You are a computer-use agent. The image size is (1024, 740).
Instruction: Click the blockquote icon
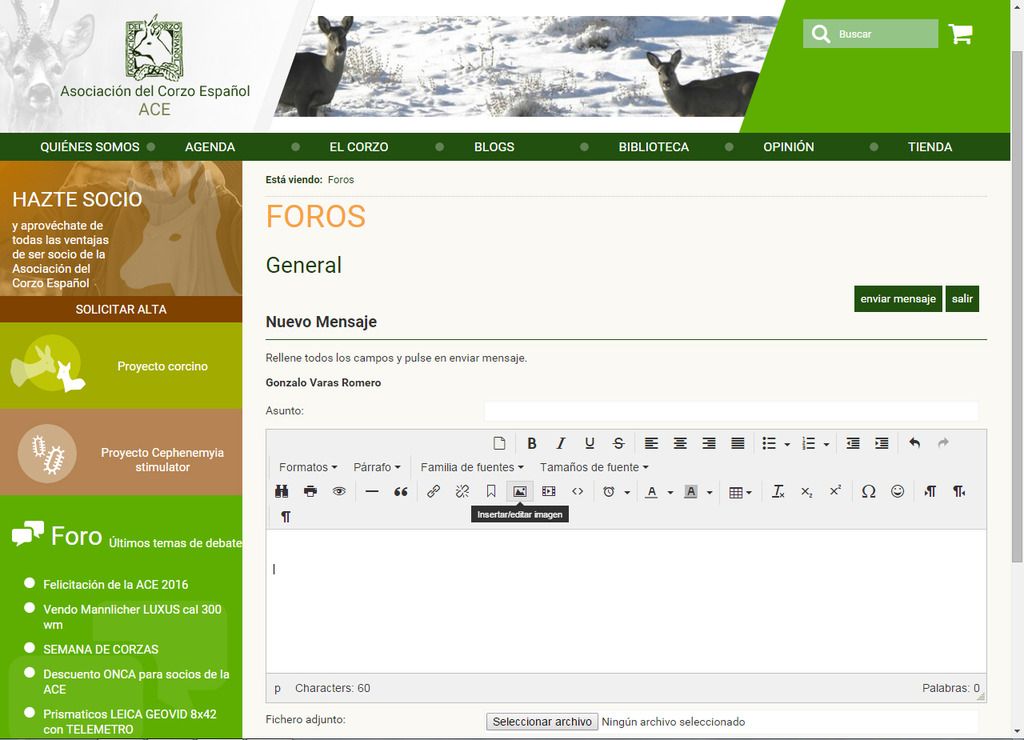(x=401, y=491)
